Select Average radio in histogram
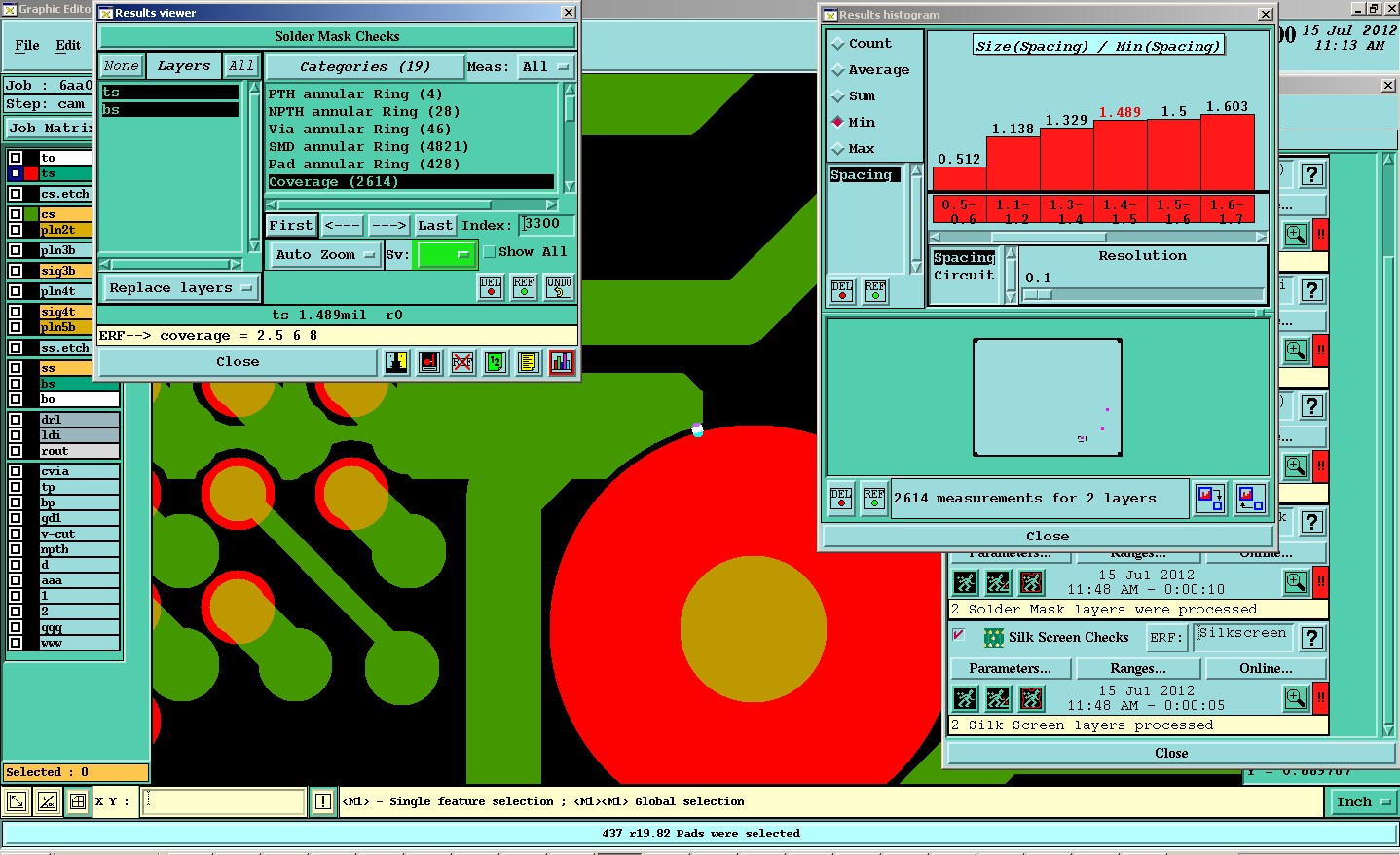Screen dimensions: 1400x855 point(837,70)
